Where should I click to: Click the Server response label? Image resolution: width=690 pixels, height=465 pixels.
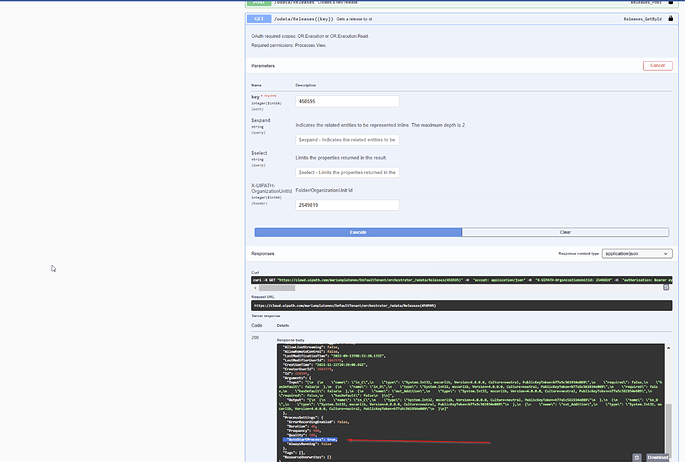[x=266, y=316]
